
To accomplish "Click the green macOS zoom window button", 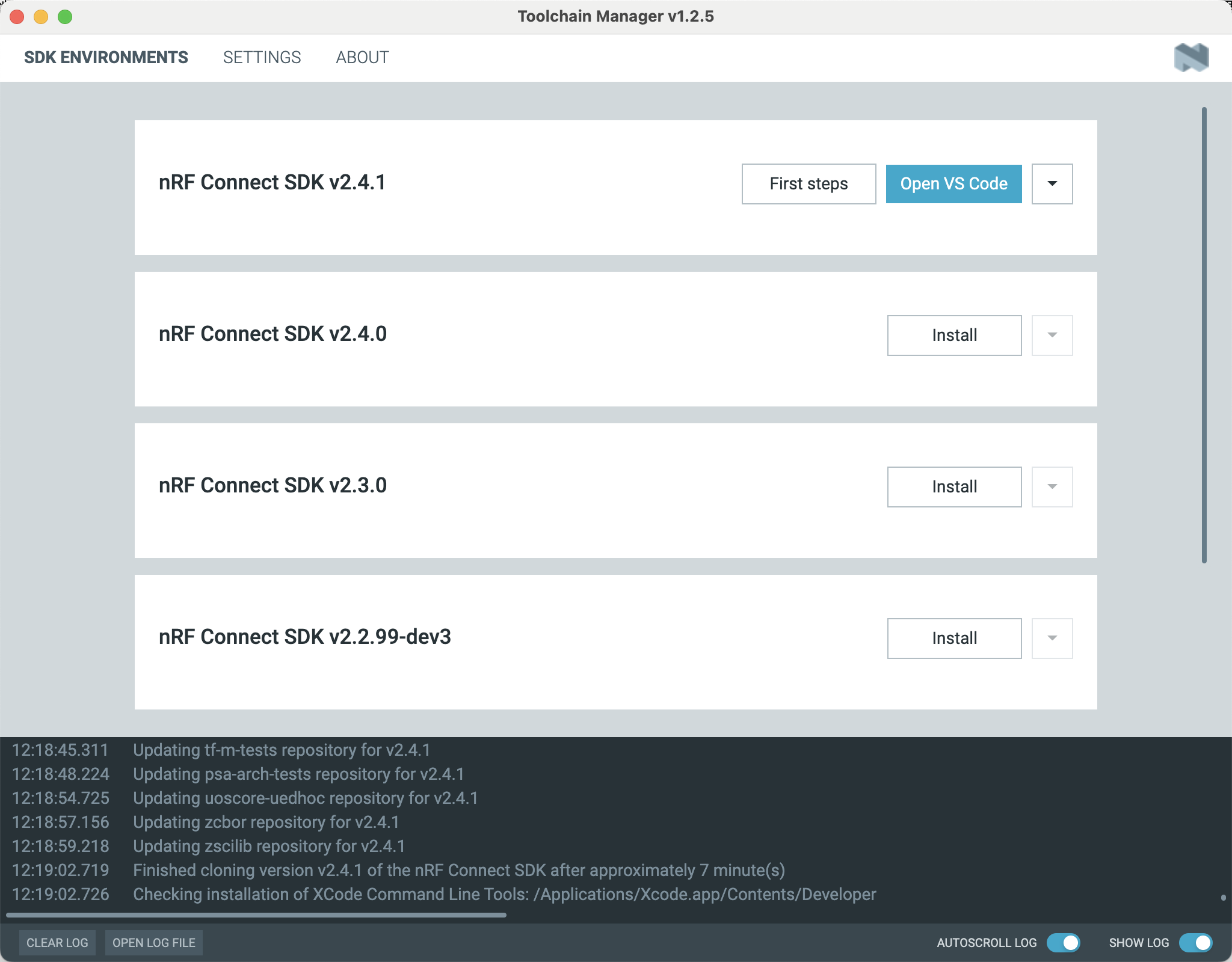I will pyautogui.click(x=65, y=17).
